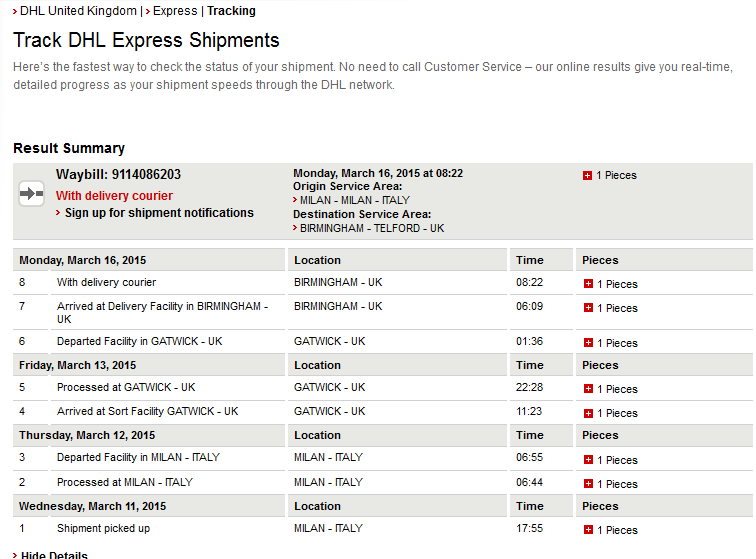Click the shipment status arrow icon beside Waybill

click(32, 194)
